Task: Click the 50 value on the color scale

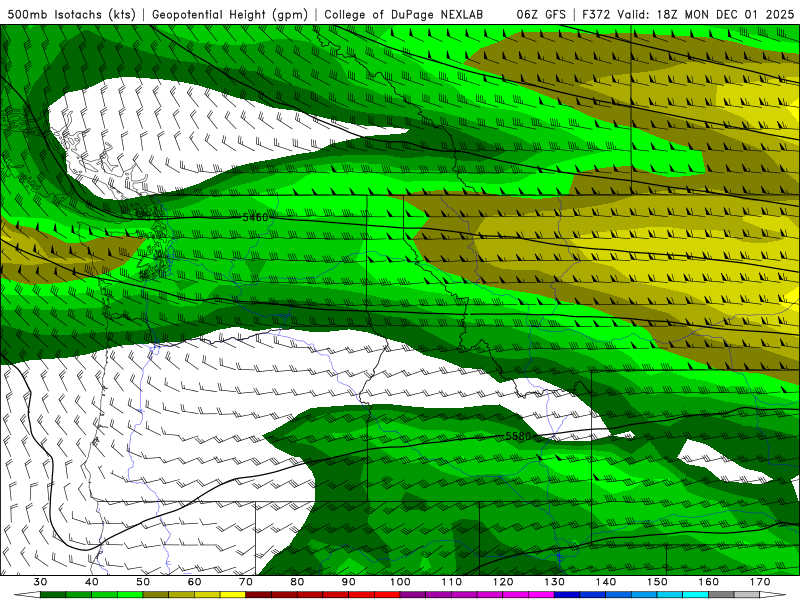Action: [143, 582]
